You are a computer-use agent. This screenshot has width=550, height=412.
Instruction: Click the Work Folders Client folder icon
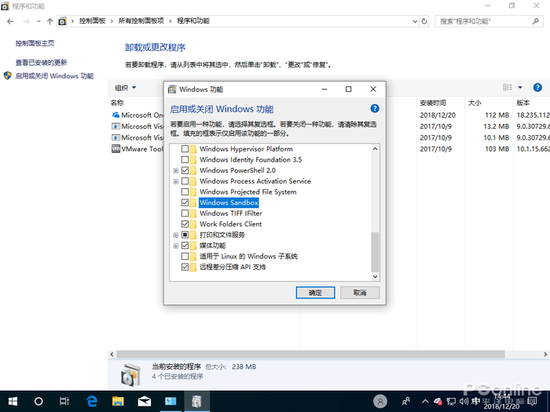[x=194, y=224]
